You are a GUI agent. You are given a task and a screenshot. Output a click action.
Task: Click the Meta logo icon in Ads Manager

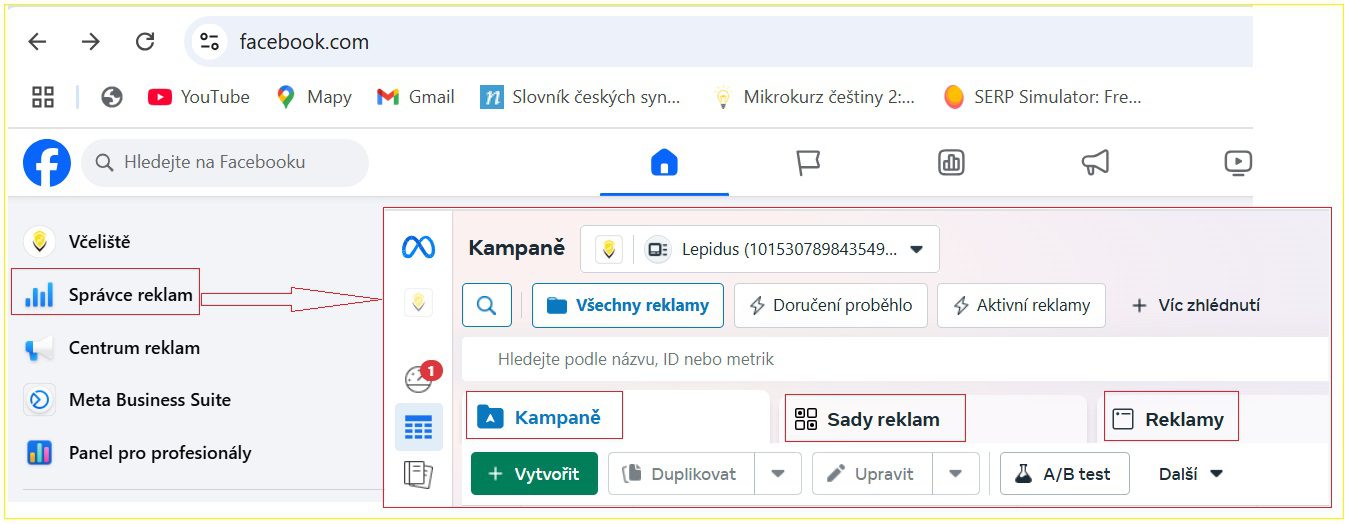click(x=418, y=247)
